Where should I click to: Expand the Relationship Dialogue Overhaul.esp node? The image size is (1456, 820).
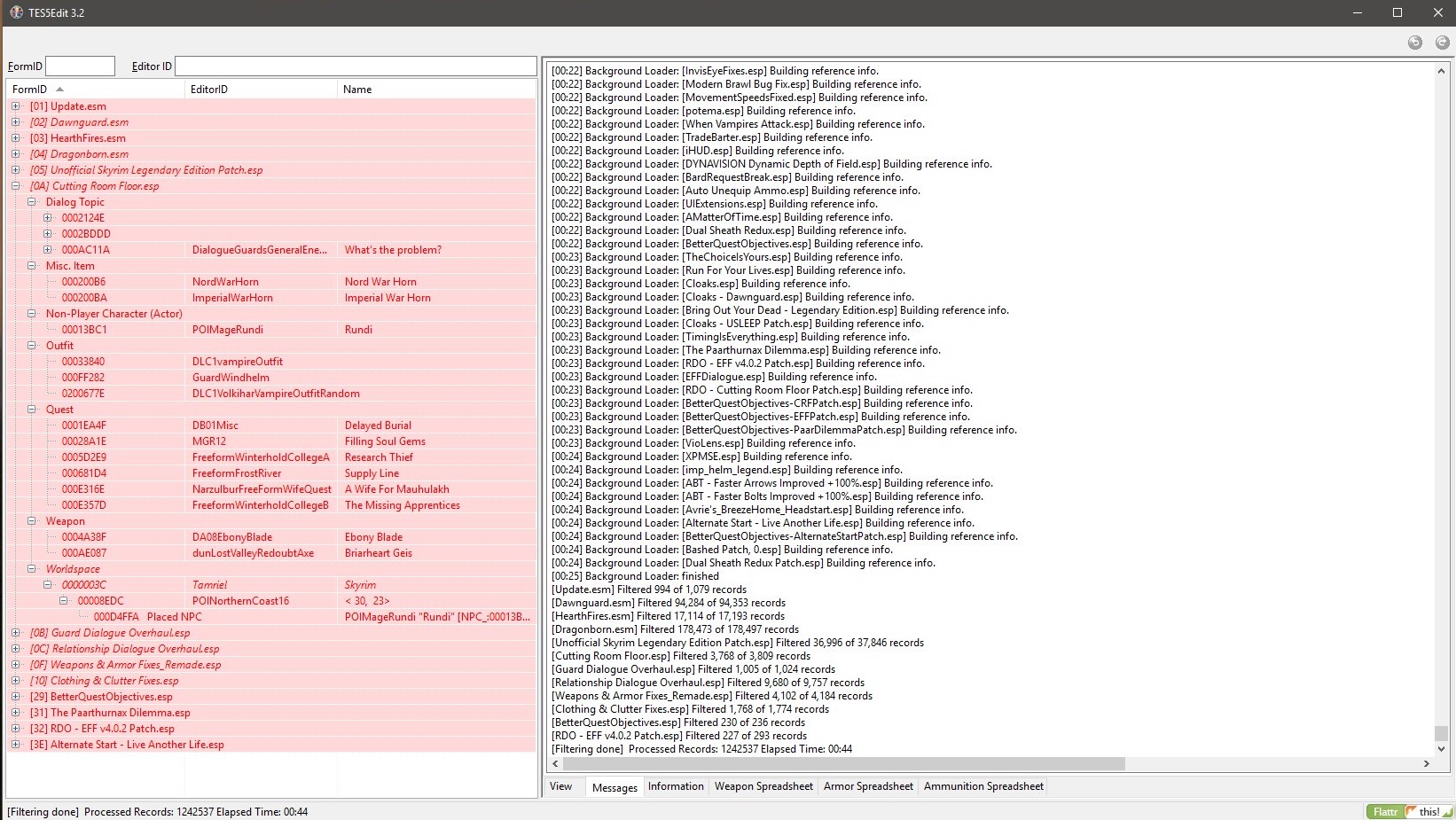(x=16, y=649)
